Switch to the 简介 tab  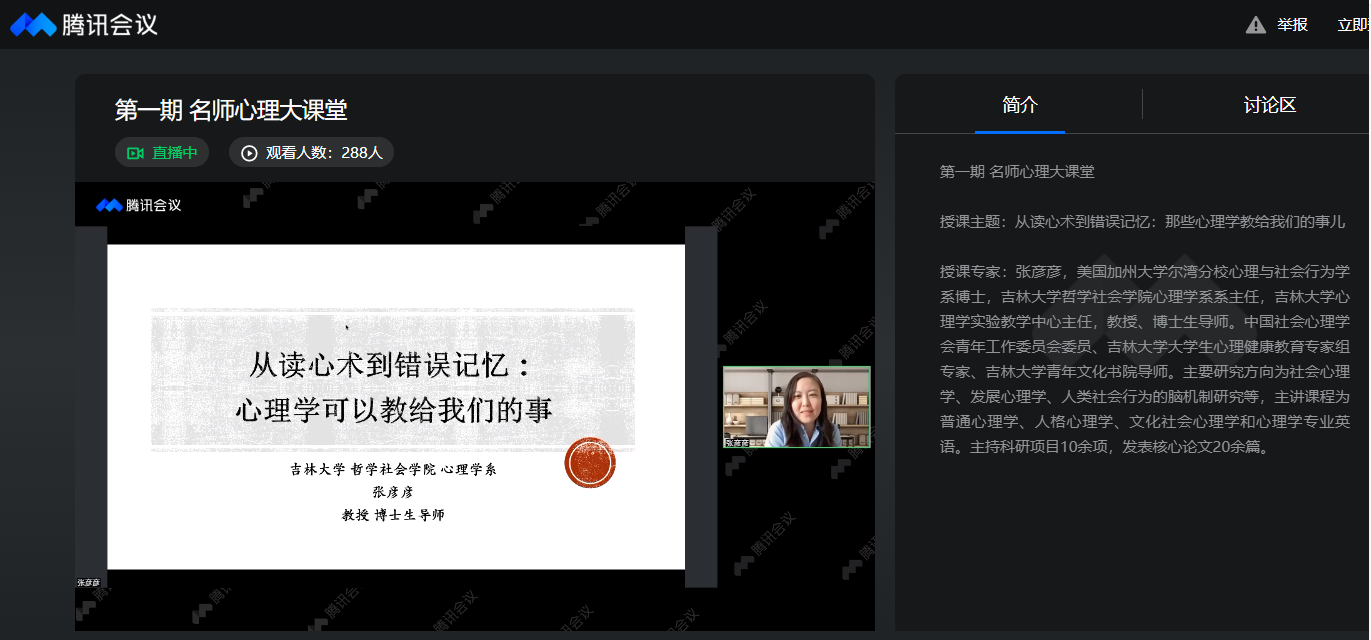pos(1019,105)
